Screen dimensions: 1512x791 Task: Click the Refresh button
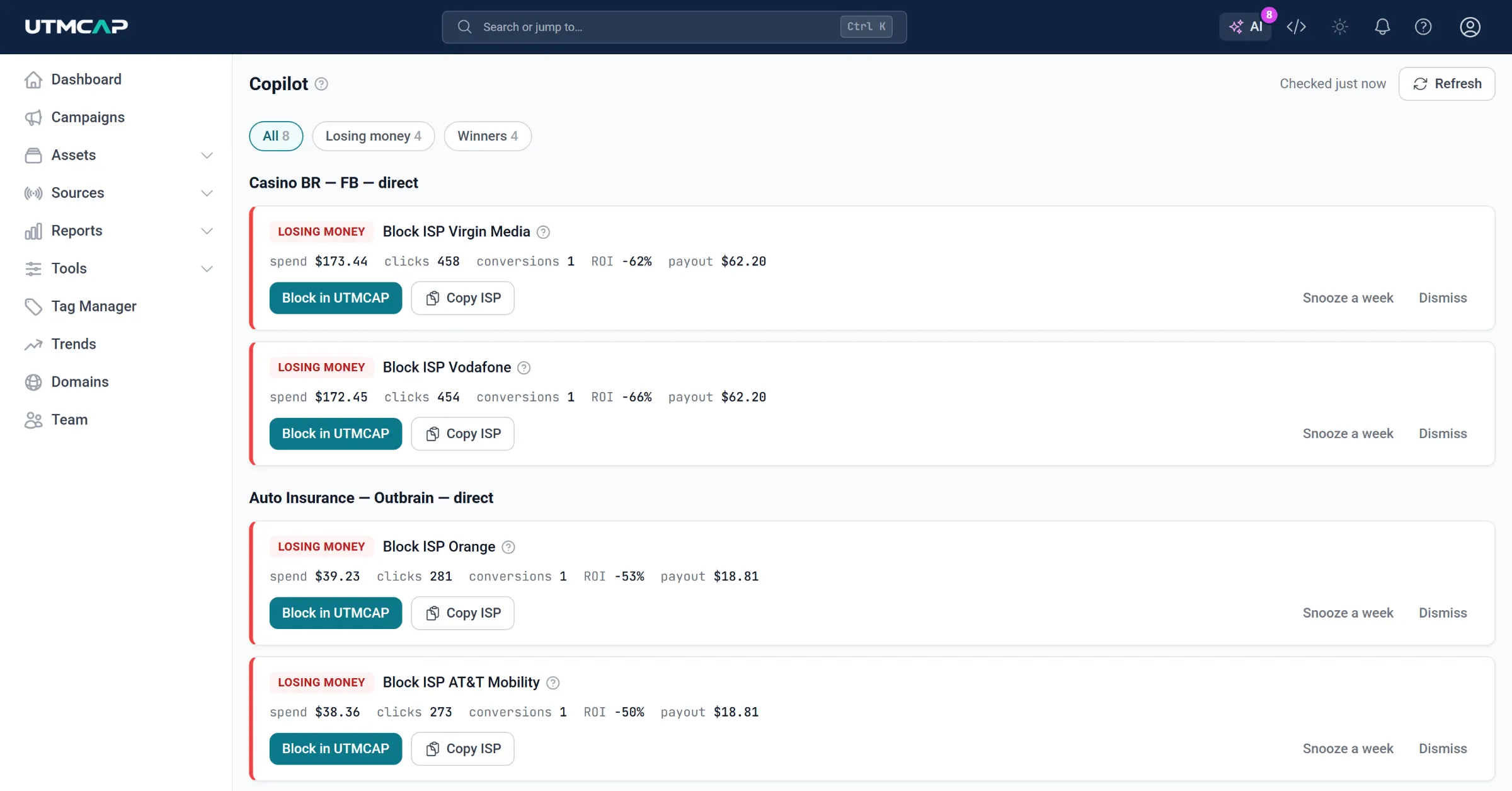1446,84
